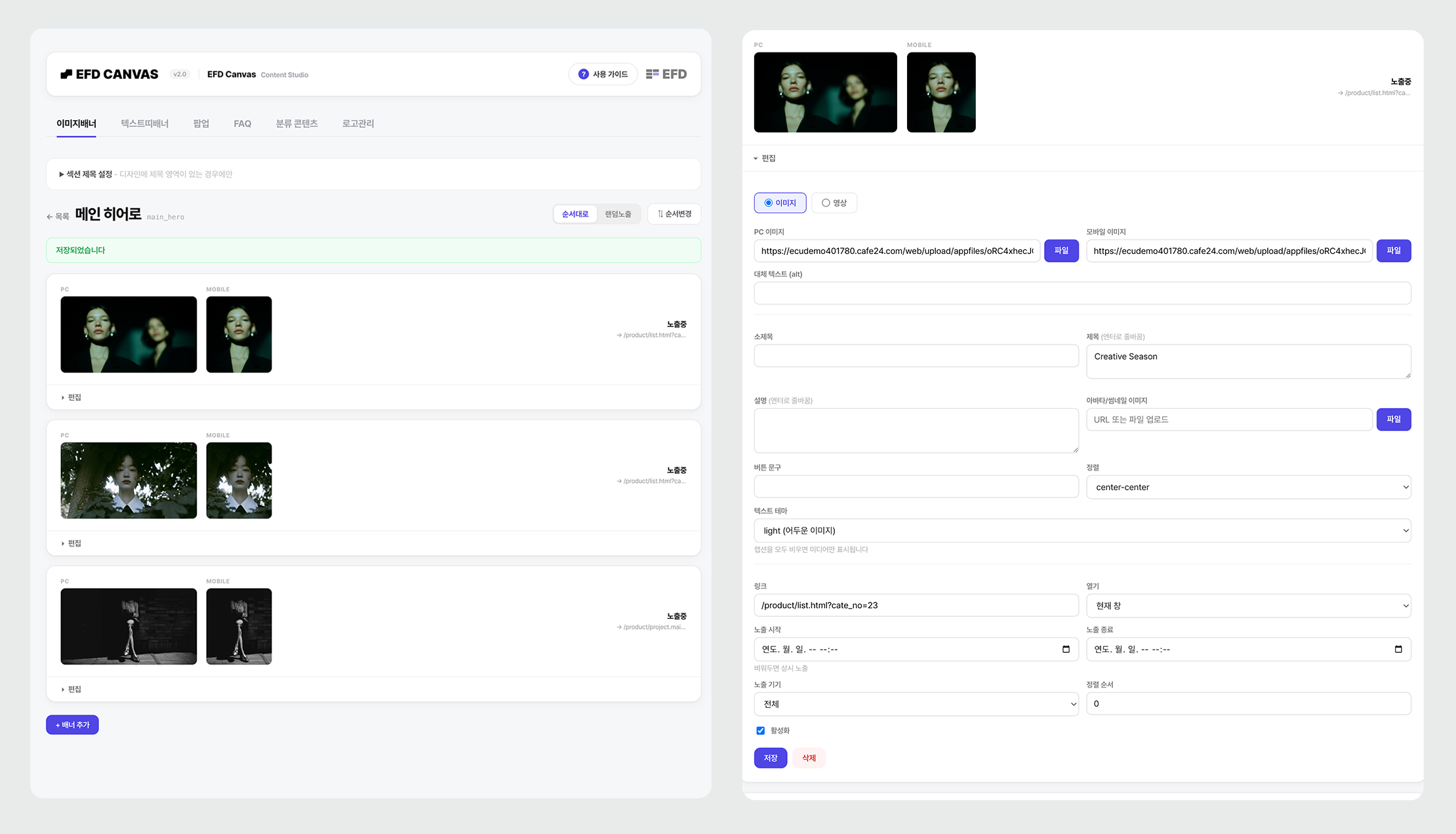The image size is (1456, 834).
Task: Open the 사용 가이드 help icon
Action: point(583,74)
